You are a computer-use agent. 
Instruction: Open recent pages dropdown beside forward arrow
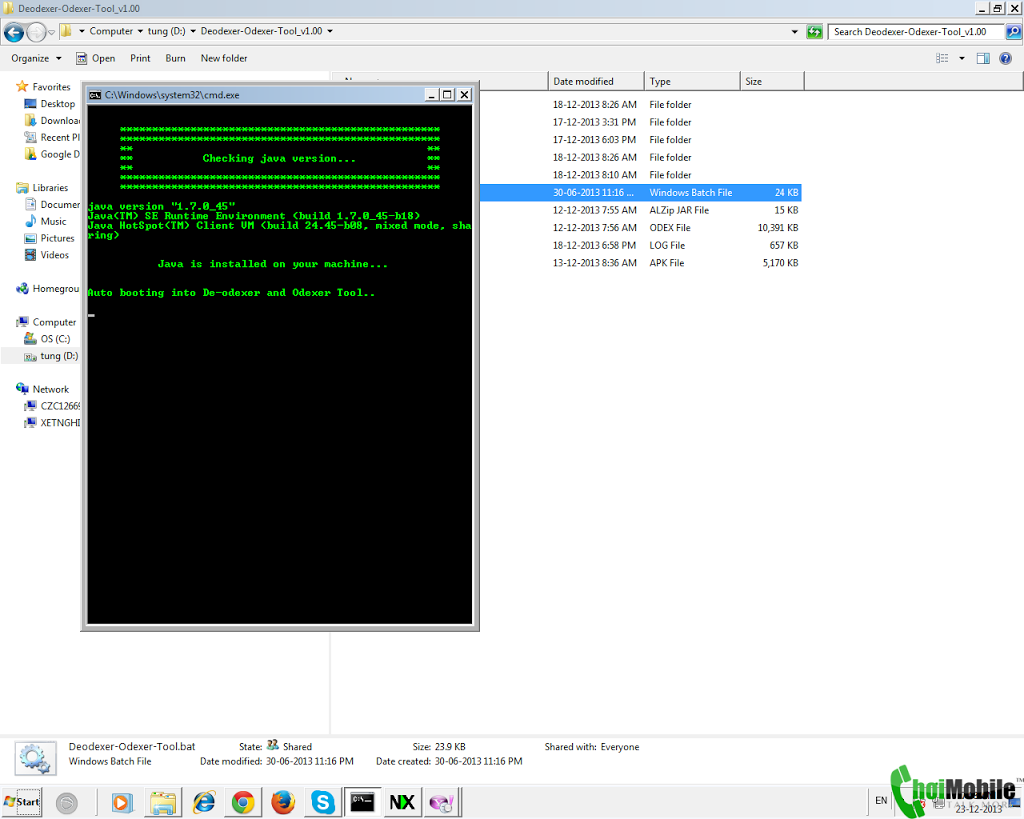point(52,32)
